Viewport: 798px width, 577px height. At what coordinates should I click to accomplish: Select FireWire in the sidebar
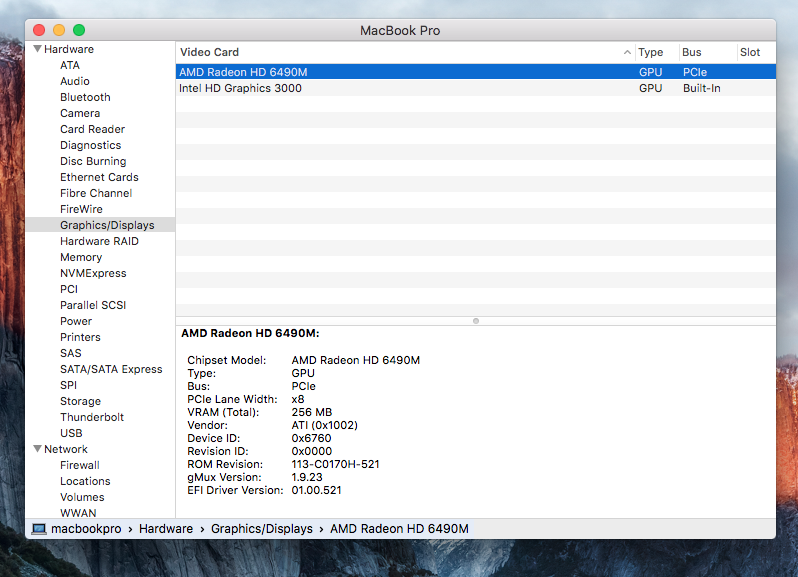pos(81,209)
